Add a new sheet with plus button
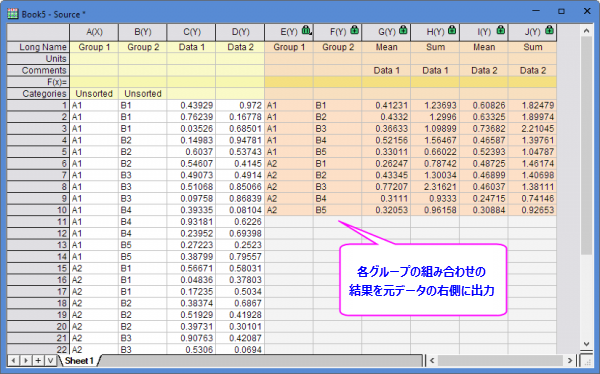 click(x=38, y=360)
